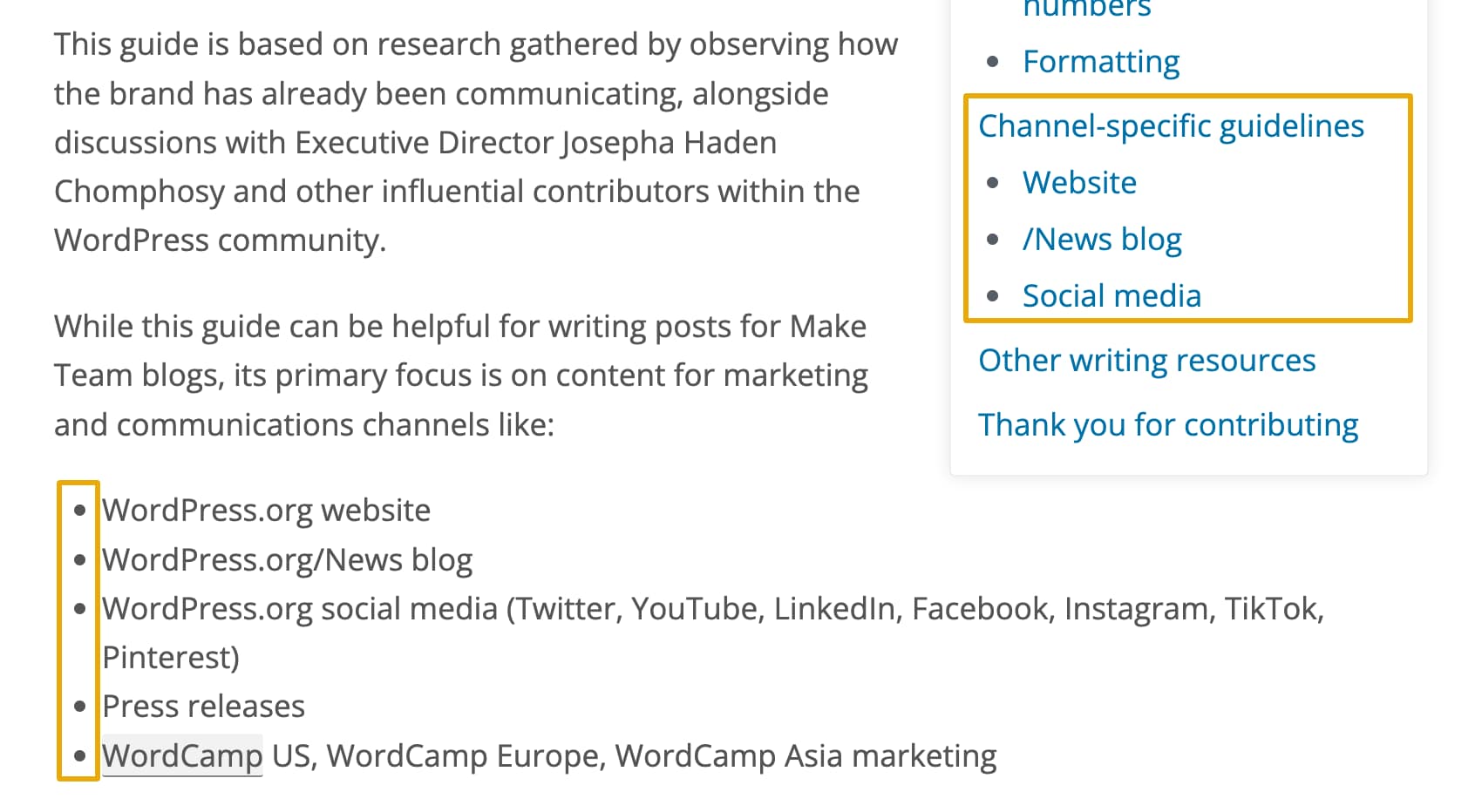The width and height of the screenshot is (1482, 812).
Task: Open the Formatting link in table of contents
Action: coord(1100,62)
